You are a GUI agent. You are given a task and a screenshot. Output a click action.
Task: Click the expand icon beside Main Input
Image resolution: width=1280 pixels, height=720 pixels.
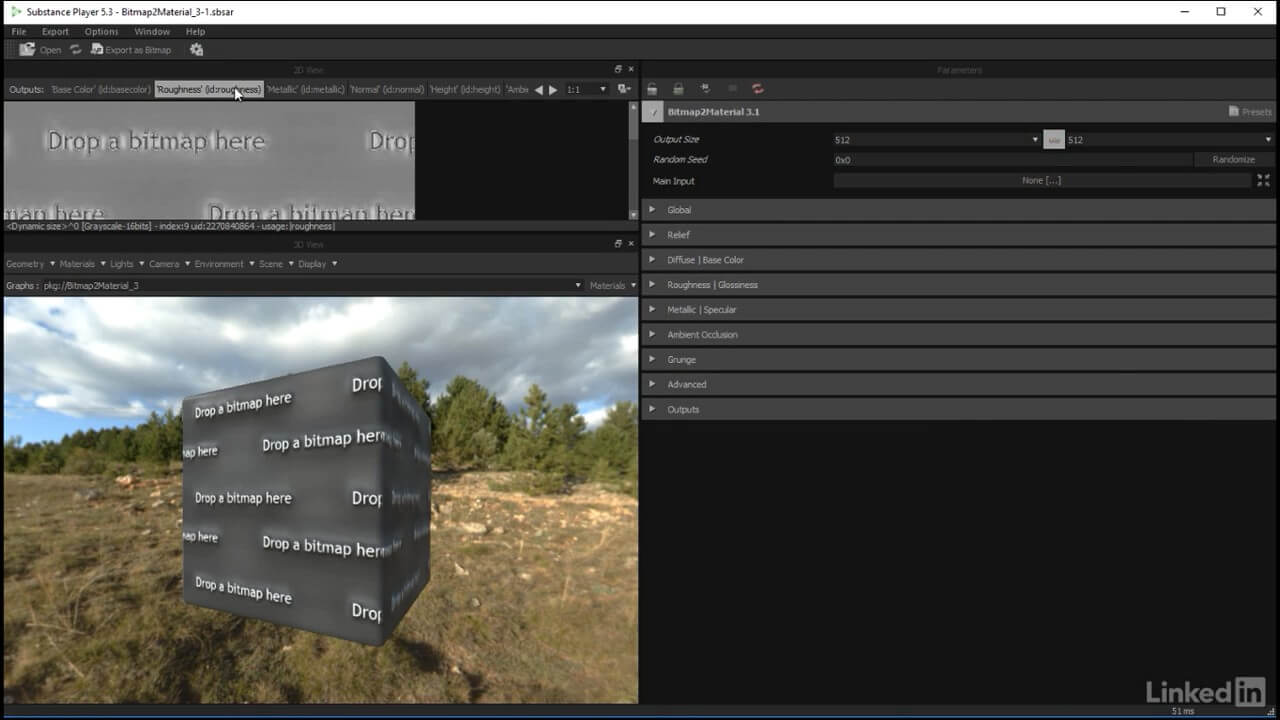tap(1263, 181)
